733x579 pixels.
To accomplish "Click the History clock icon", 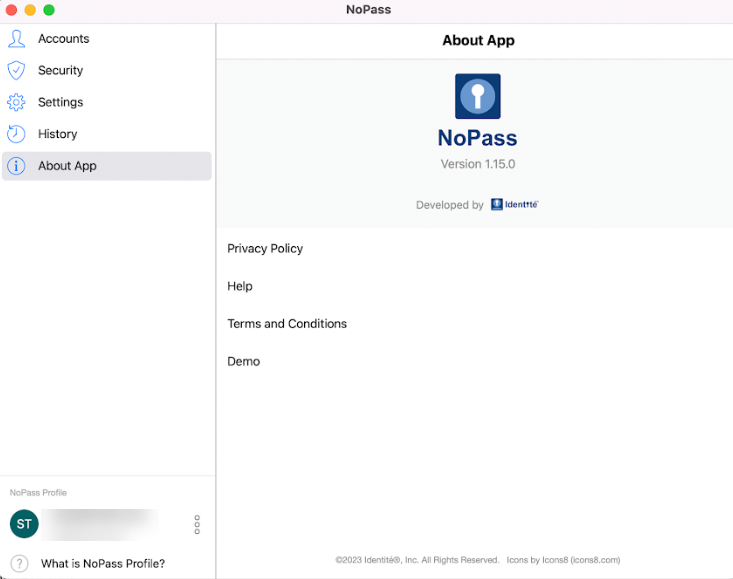I will click(x=16, y=134).
